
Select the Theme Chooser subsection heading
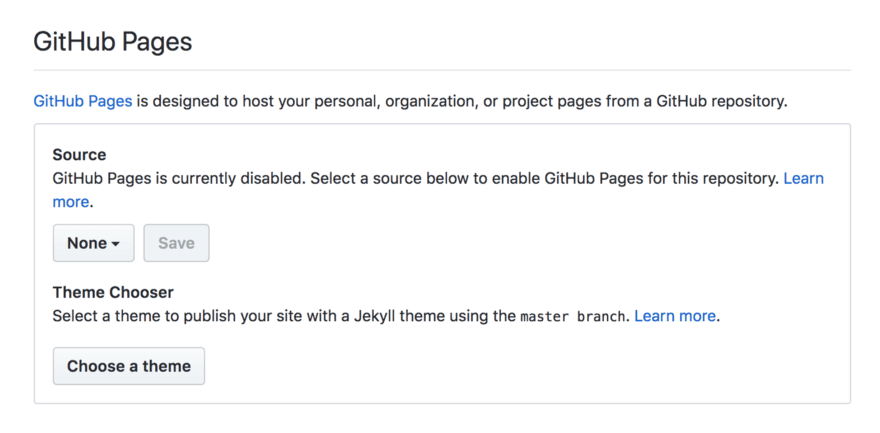(113, 292)
